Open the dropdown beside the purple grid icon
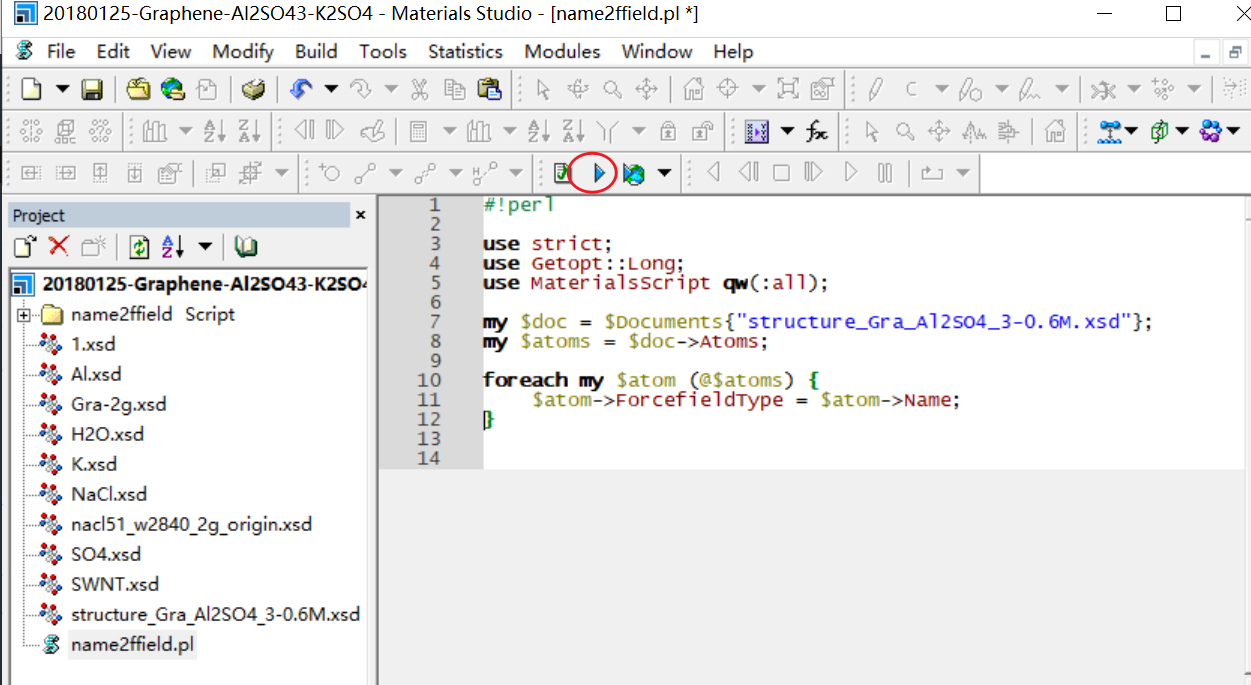Image resolution: width=1251 pixels, height=685 pixels. [788, 131]
